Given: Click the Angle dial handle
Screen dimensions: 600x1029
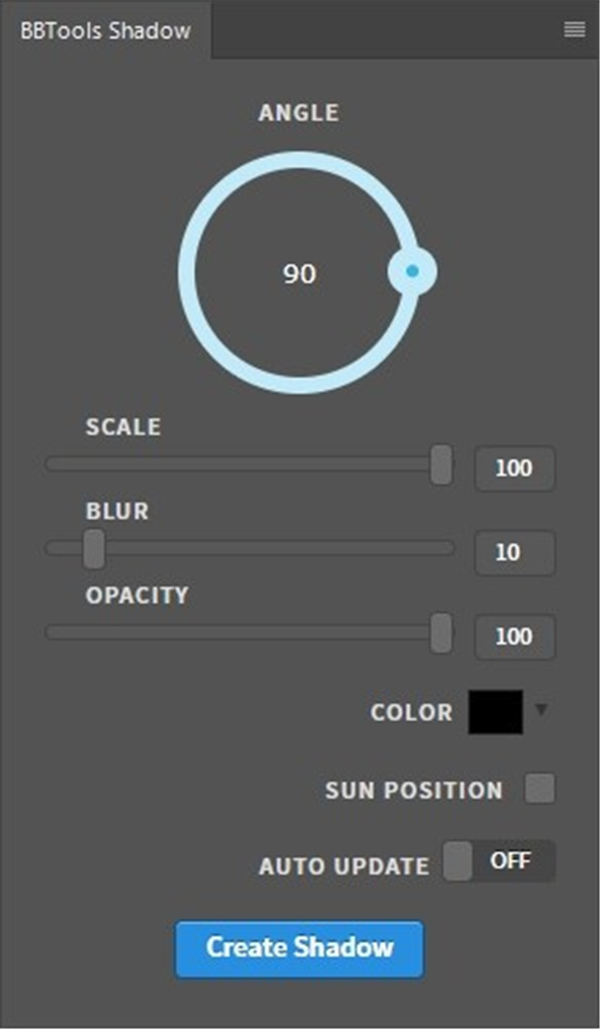Looking at the screenshot, I should tap(414, 270).
